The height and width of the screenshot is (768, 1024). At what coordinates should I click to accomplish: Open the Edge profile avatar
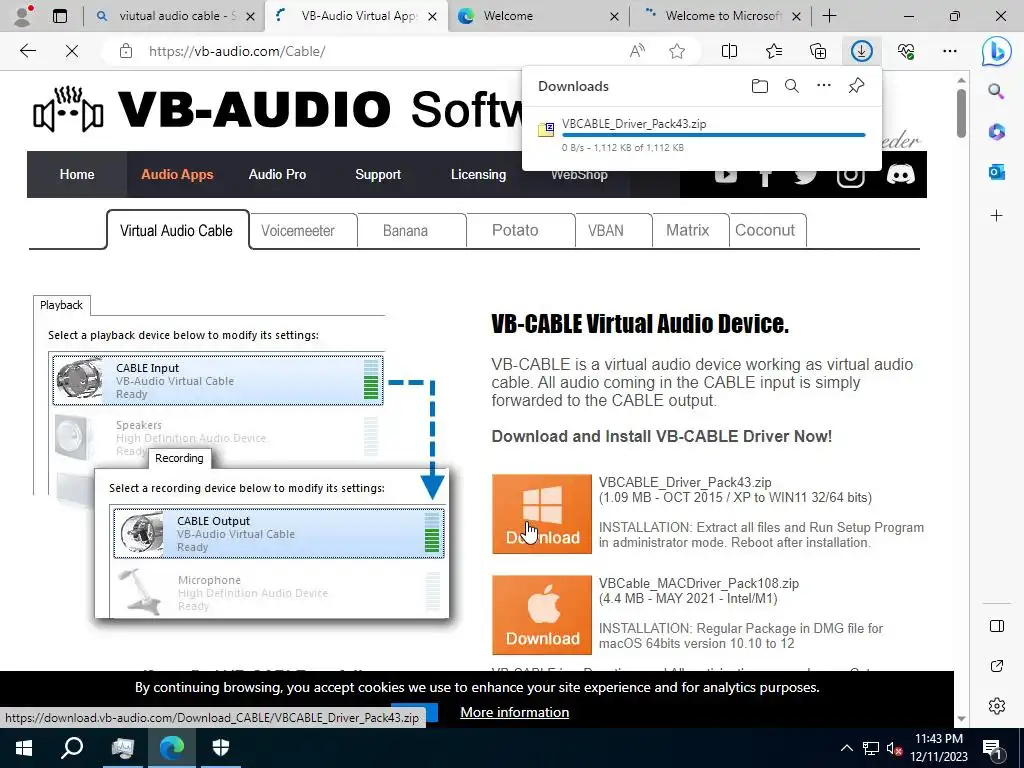[24, 15]
